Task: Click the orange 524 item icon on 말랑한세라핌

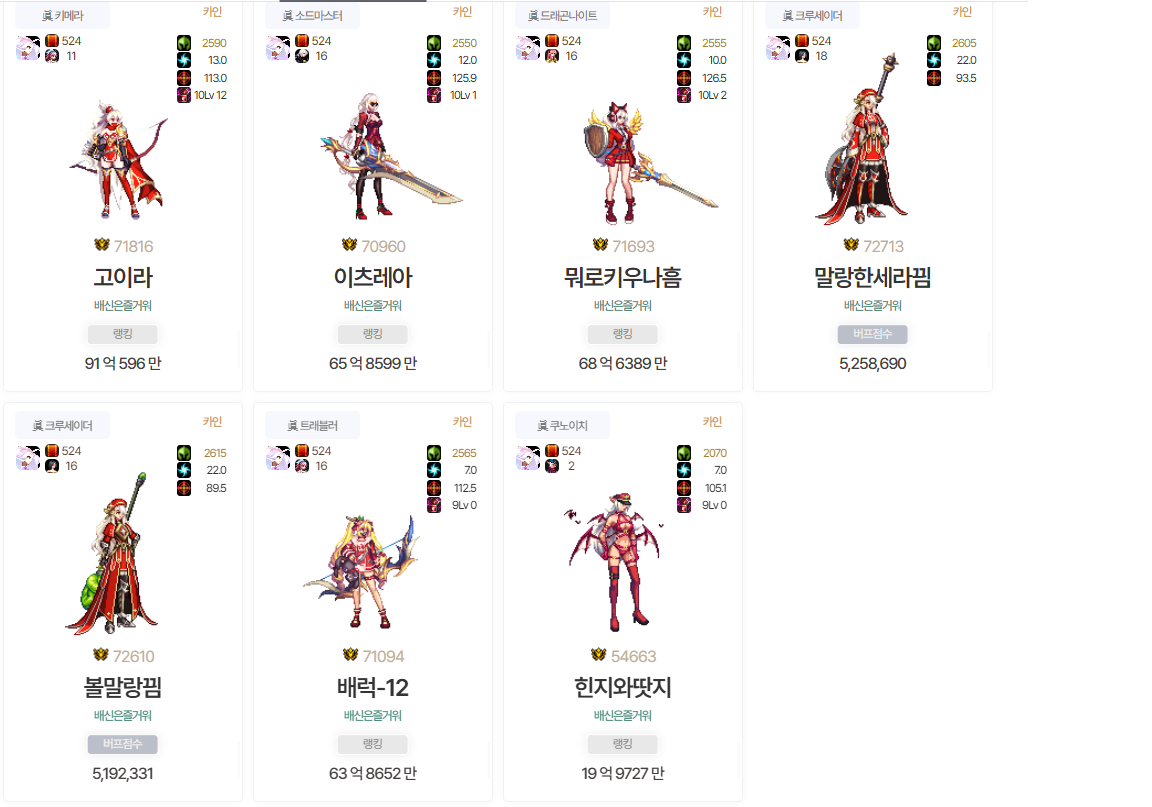Action: coord(802,40)
